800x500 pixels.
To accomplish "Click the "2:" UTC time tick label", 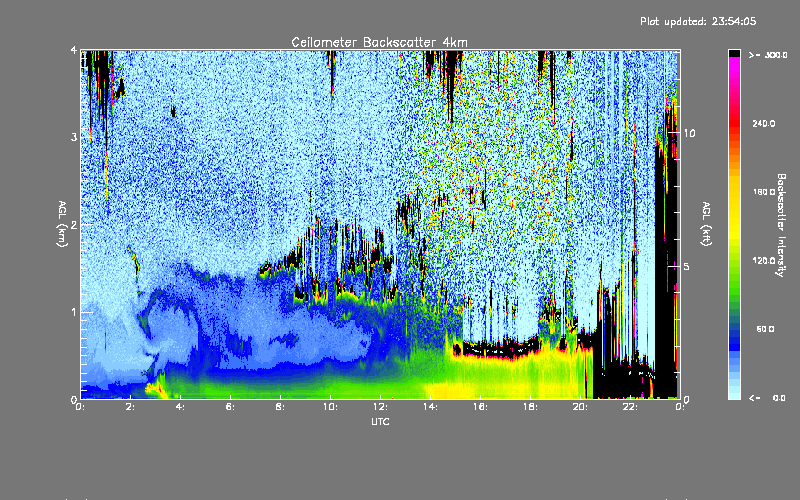I will 130,407.
